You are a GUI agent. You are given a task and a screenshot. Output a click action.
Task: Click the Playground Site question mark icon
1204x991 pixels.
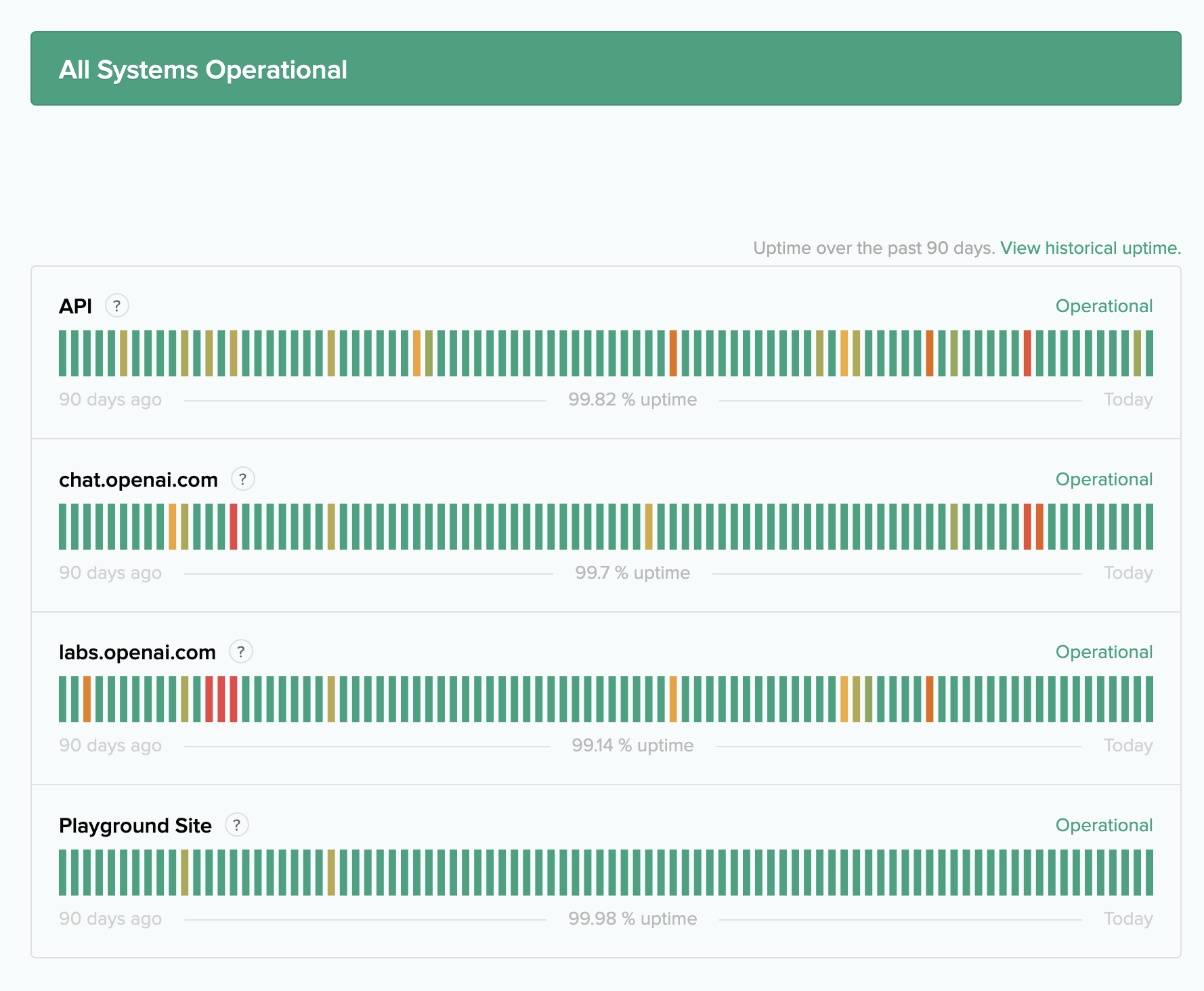(x=236, y=825)
